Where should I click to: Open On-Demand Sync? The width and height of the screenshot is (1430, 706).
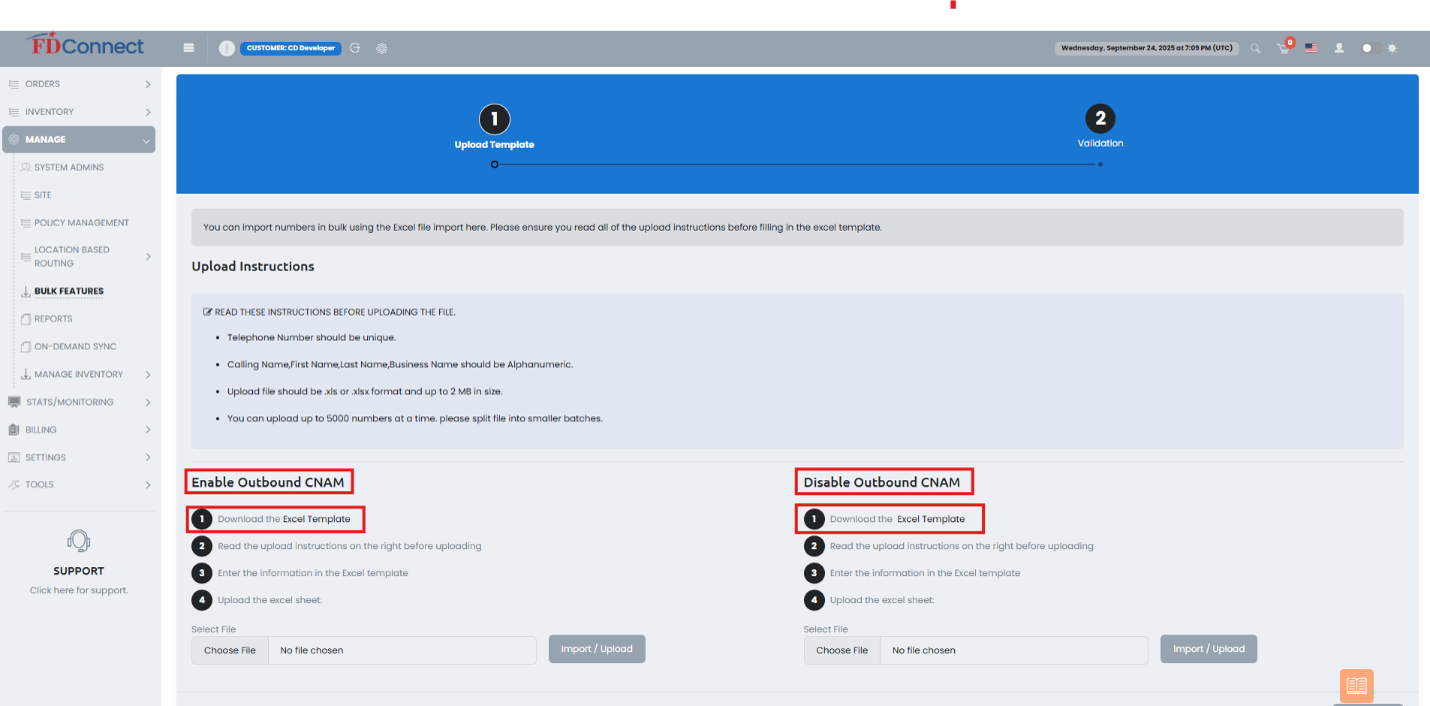[75, 346]
